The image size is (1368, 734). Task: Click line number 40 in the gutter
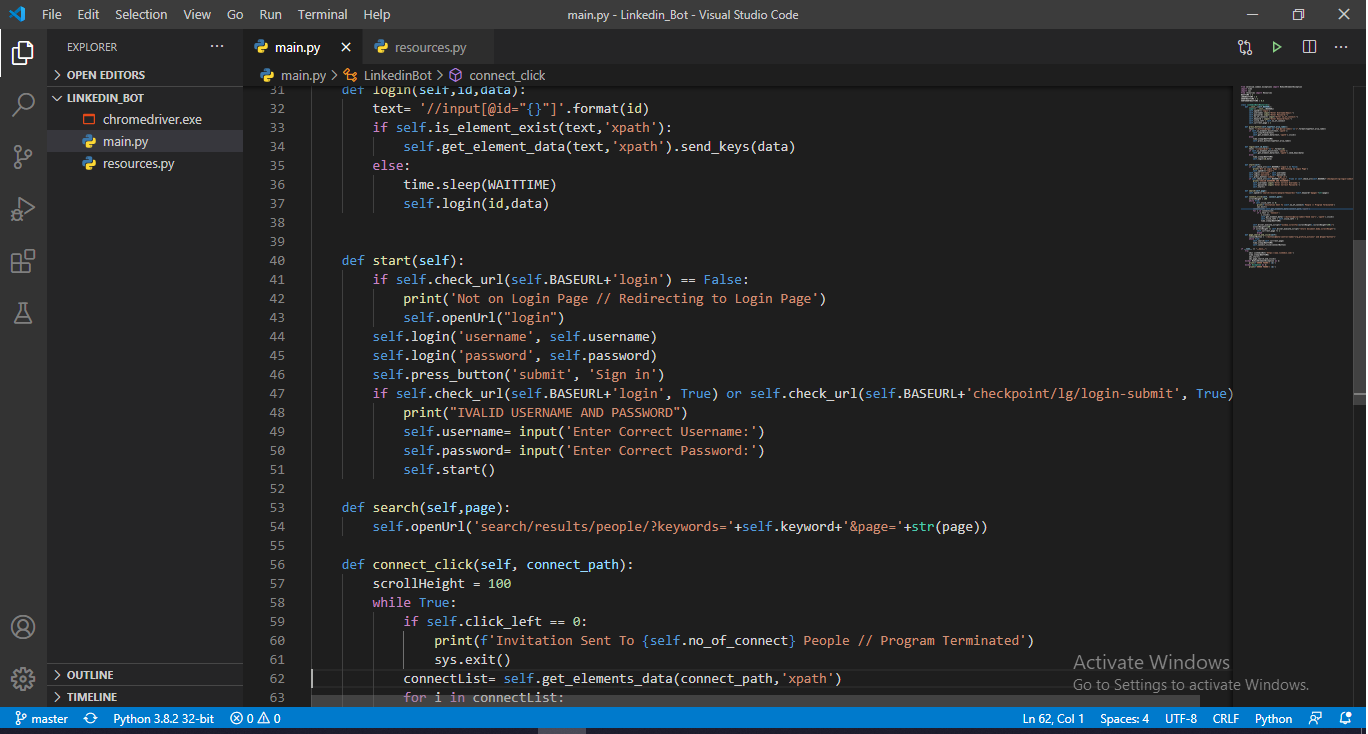coord(277,261)
